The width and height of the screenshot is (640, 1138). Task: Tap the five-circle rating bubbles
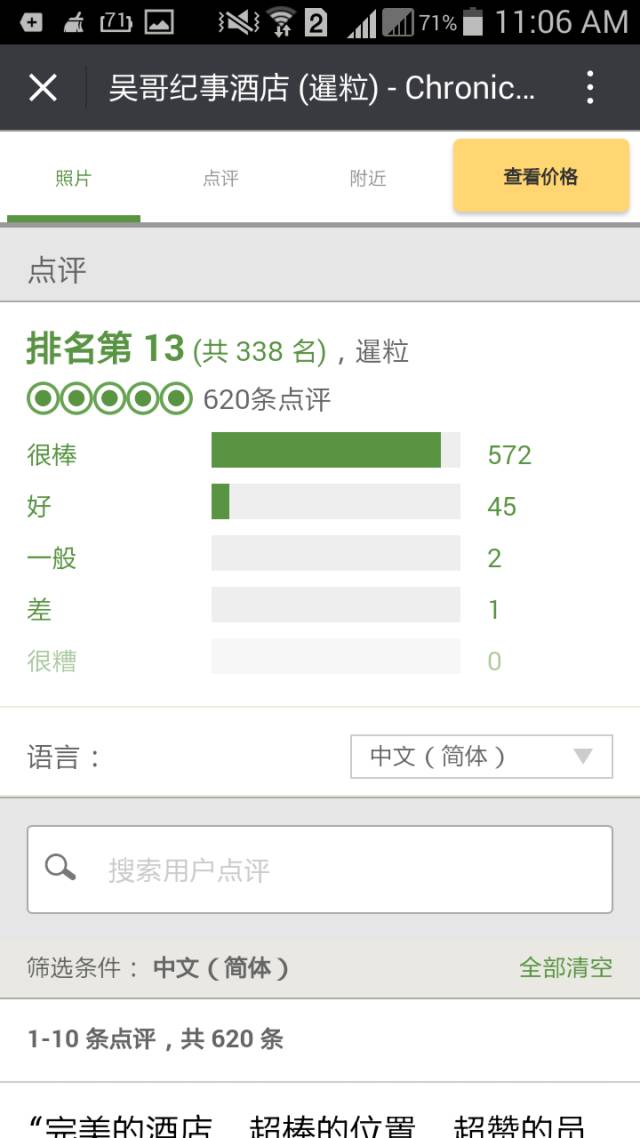pos(109,400)
